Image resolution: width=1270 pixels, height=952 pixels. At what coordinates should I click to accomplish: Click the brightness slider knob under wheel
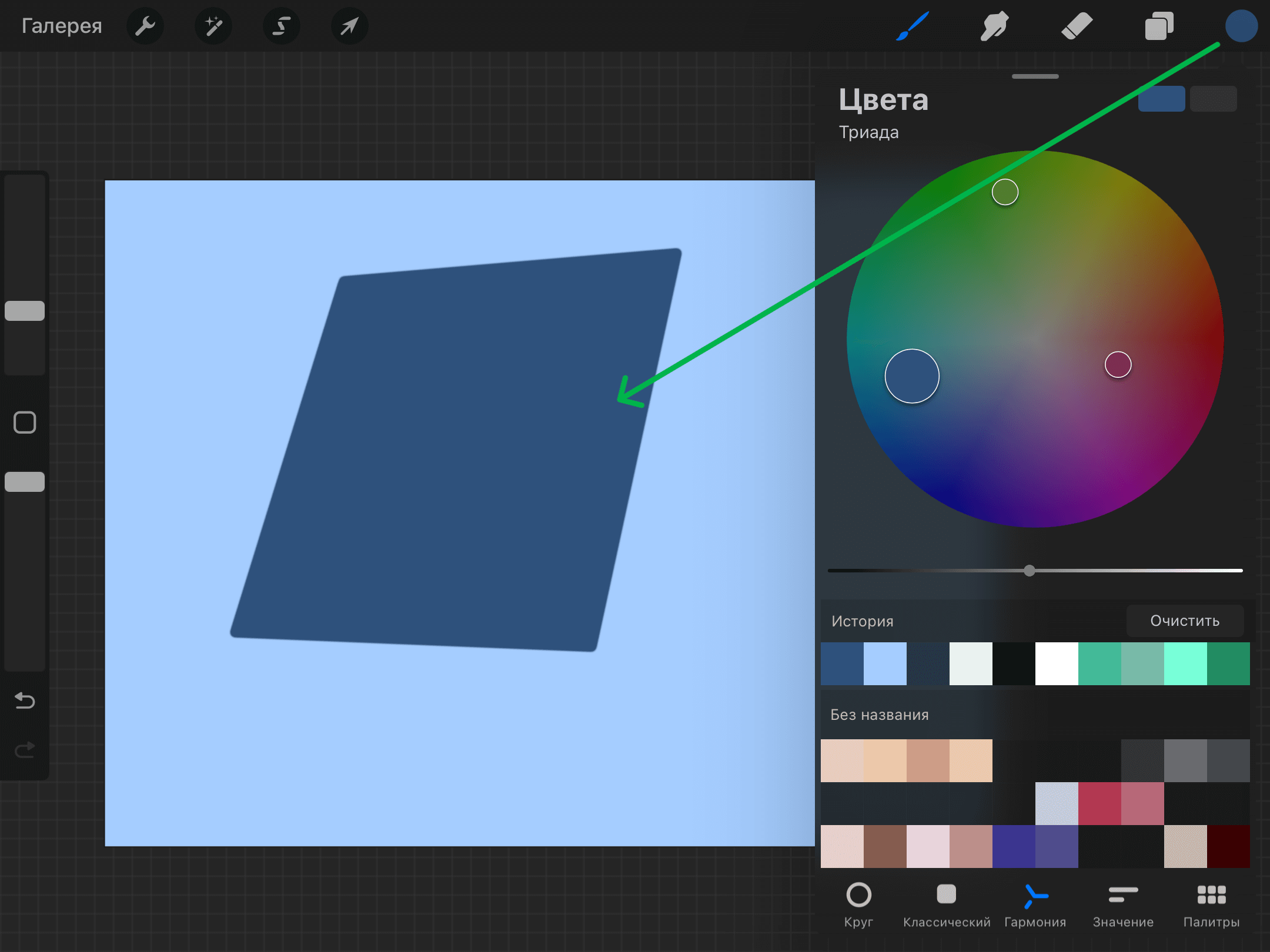1029,571
